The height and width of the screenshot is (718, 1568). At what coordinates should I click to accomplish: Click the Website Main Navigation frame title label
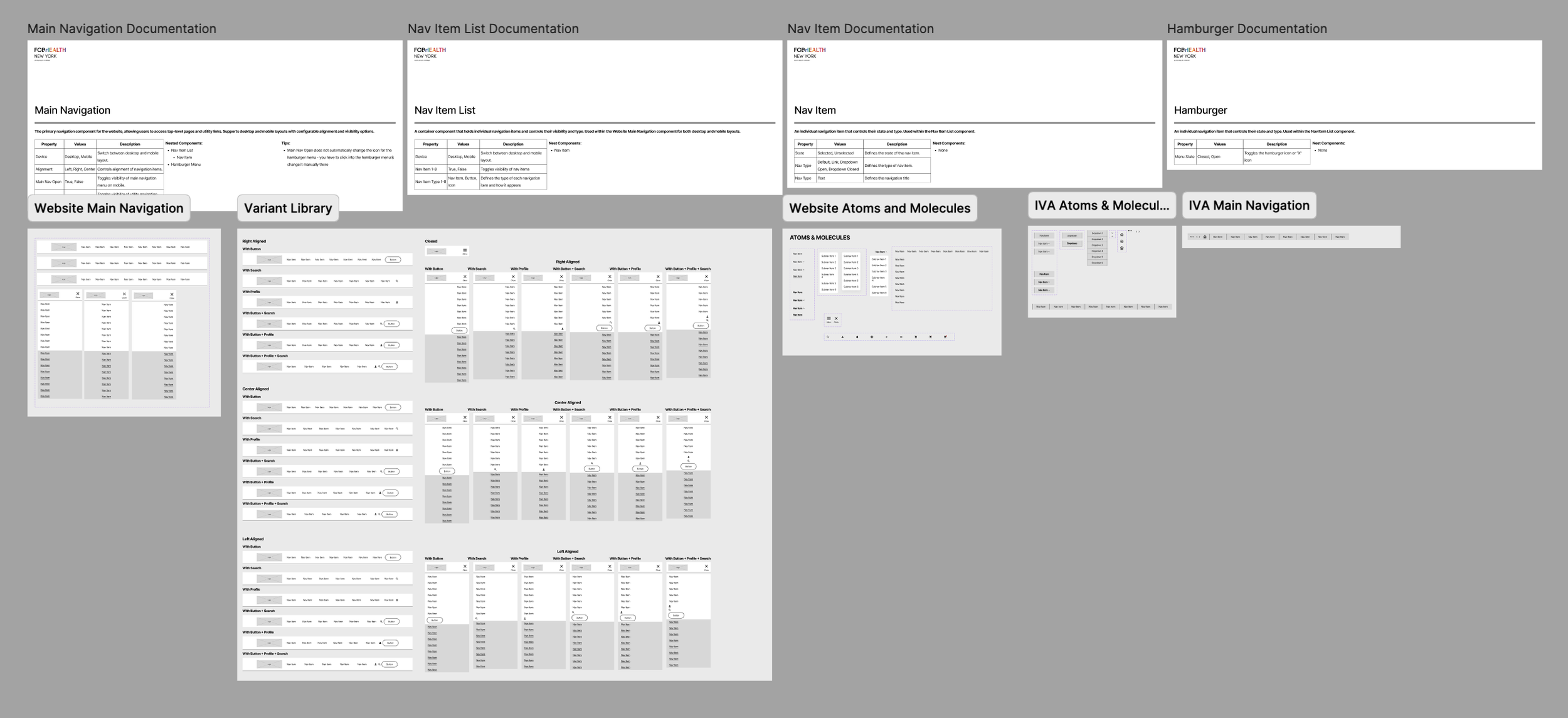[108, 207]
